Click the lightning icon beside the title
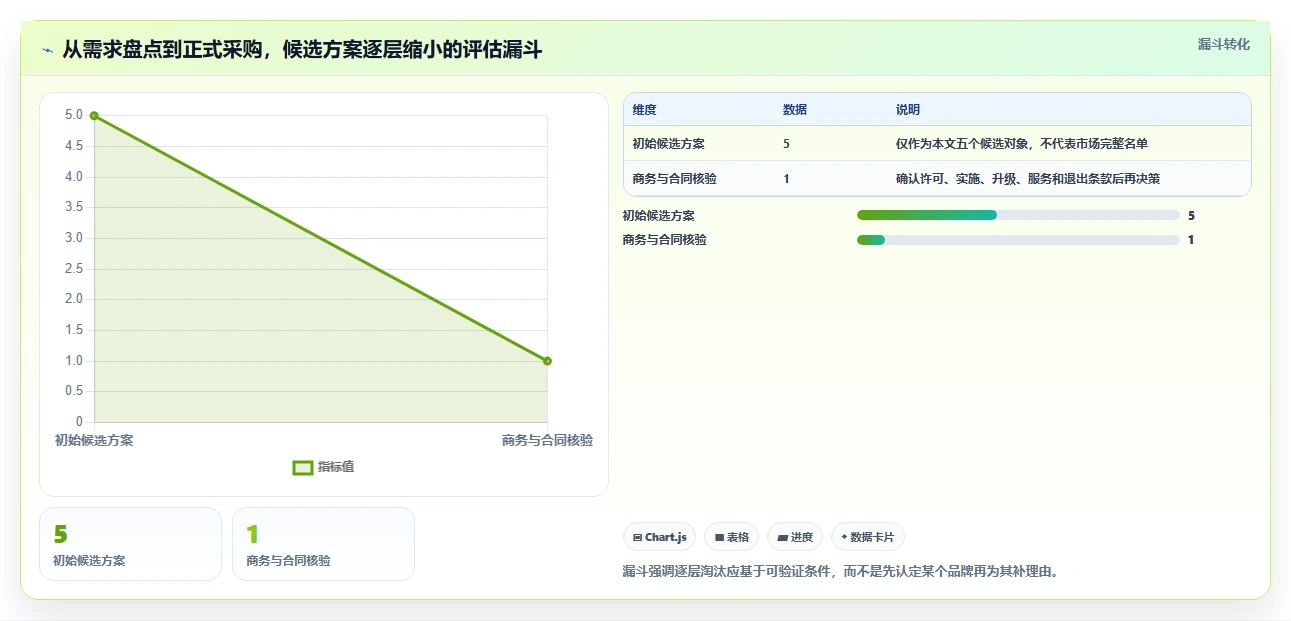The image size is (1291, 621). [48, 50]
